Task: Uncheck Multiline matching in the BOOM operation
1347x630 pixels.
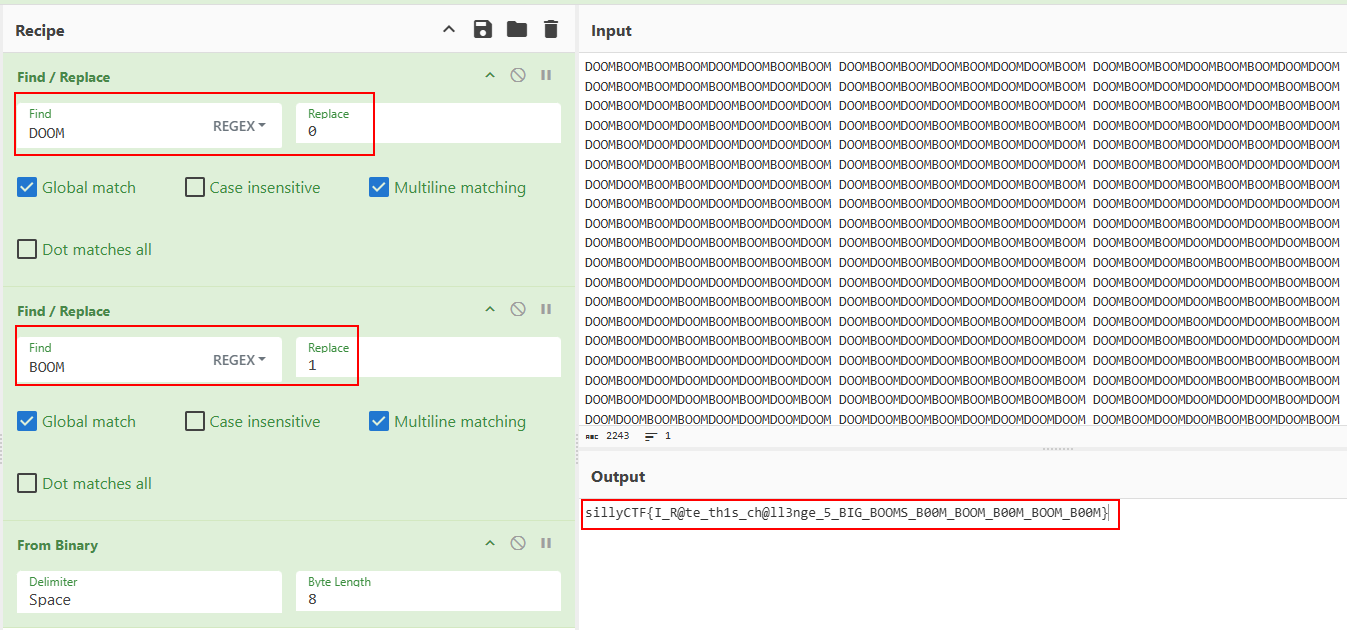Action: click(379, 421)
